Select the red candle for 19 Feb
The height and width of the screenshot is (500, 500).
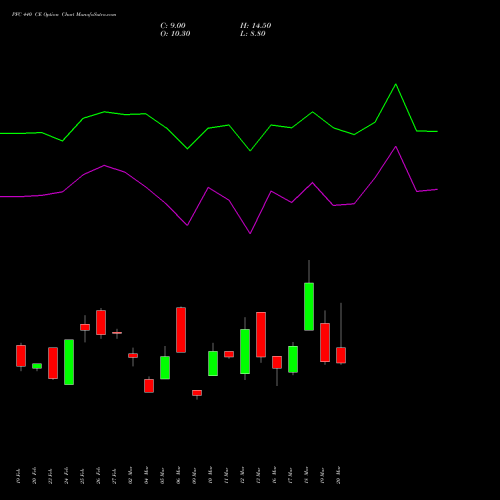(x=21, y=356)
